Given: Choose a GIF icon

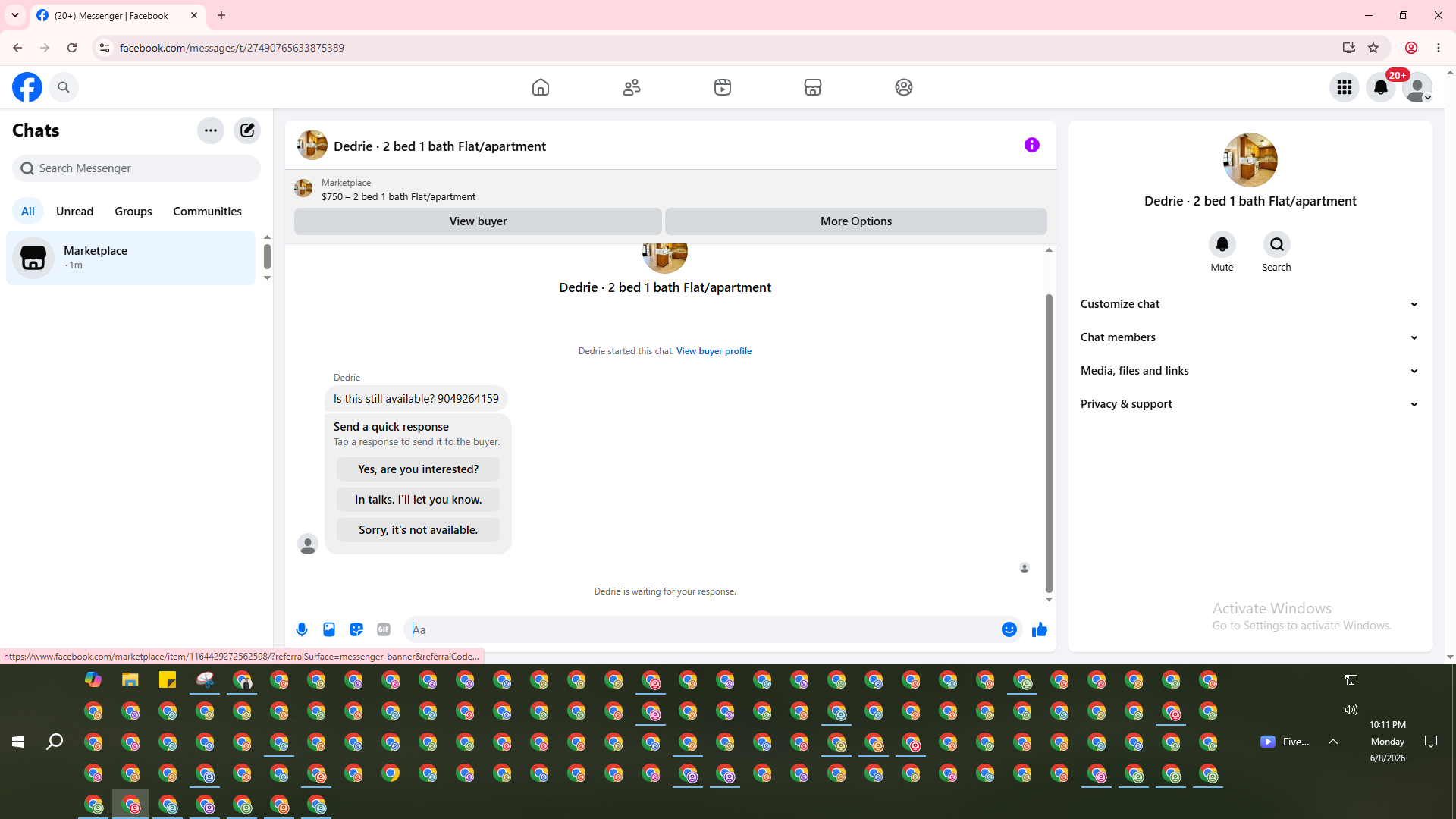Looking at the screenshot, I should [x=384, y=629].
